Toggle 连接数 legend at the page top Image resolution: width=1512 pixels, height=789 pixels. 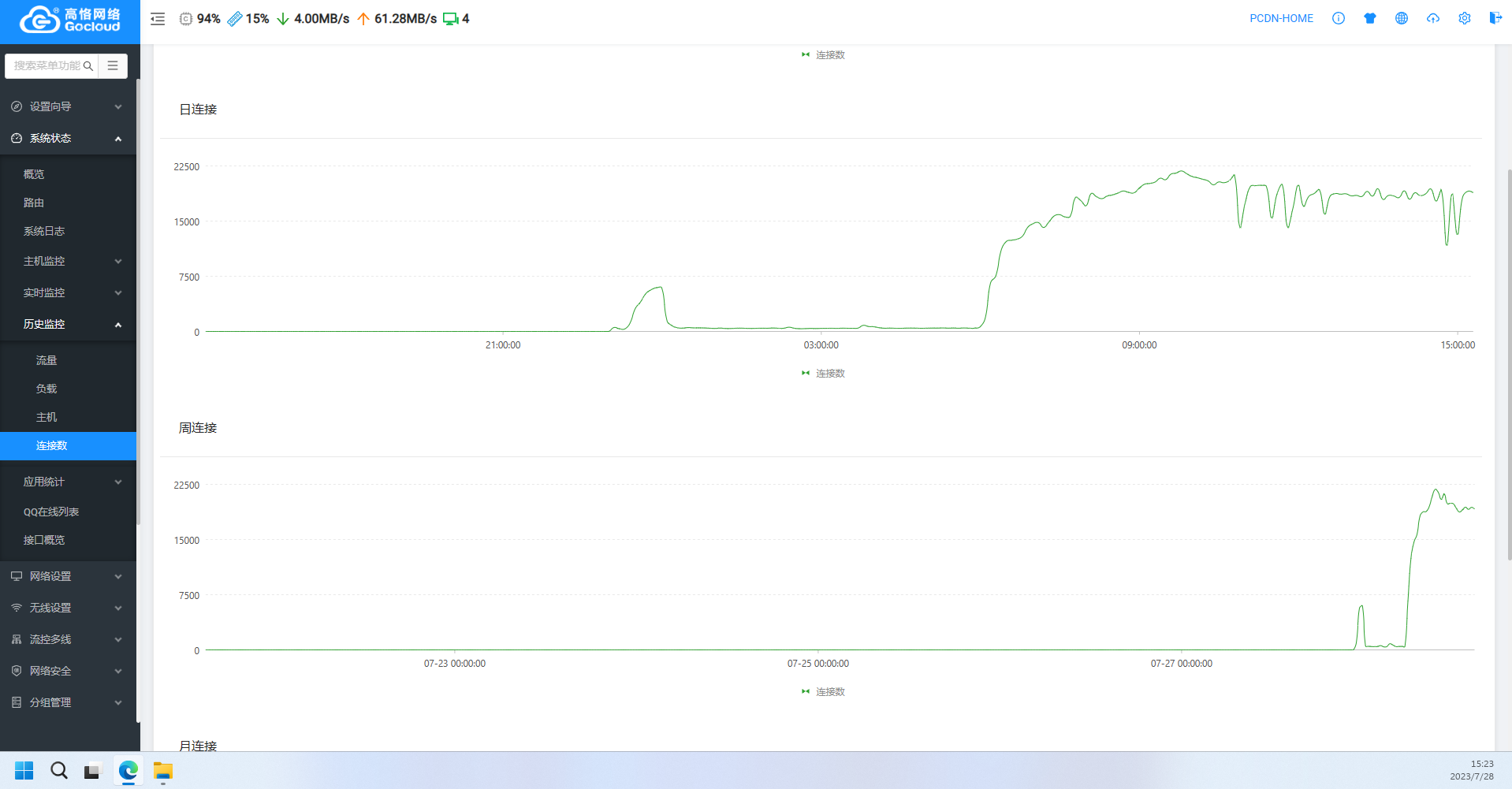pyautogui.click(x=823, y=55)
